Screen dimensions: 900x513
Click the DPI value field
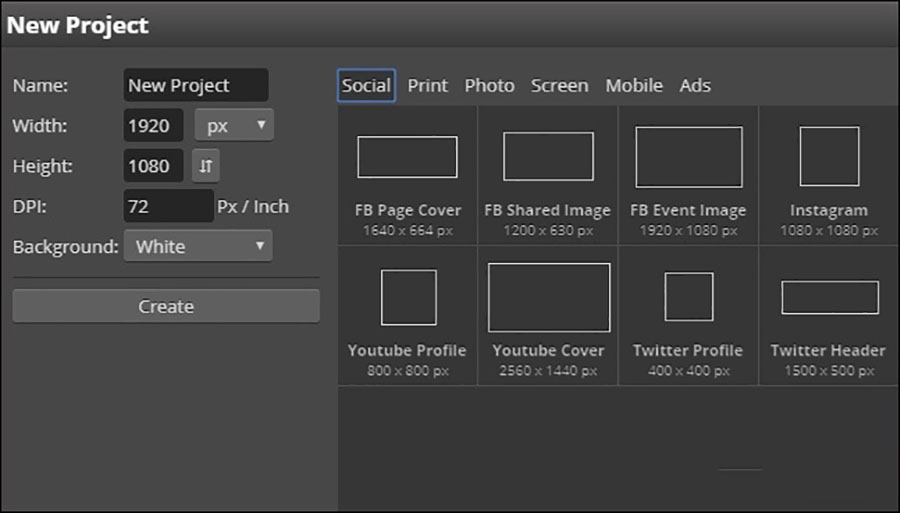click(x=168, y=206)
